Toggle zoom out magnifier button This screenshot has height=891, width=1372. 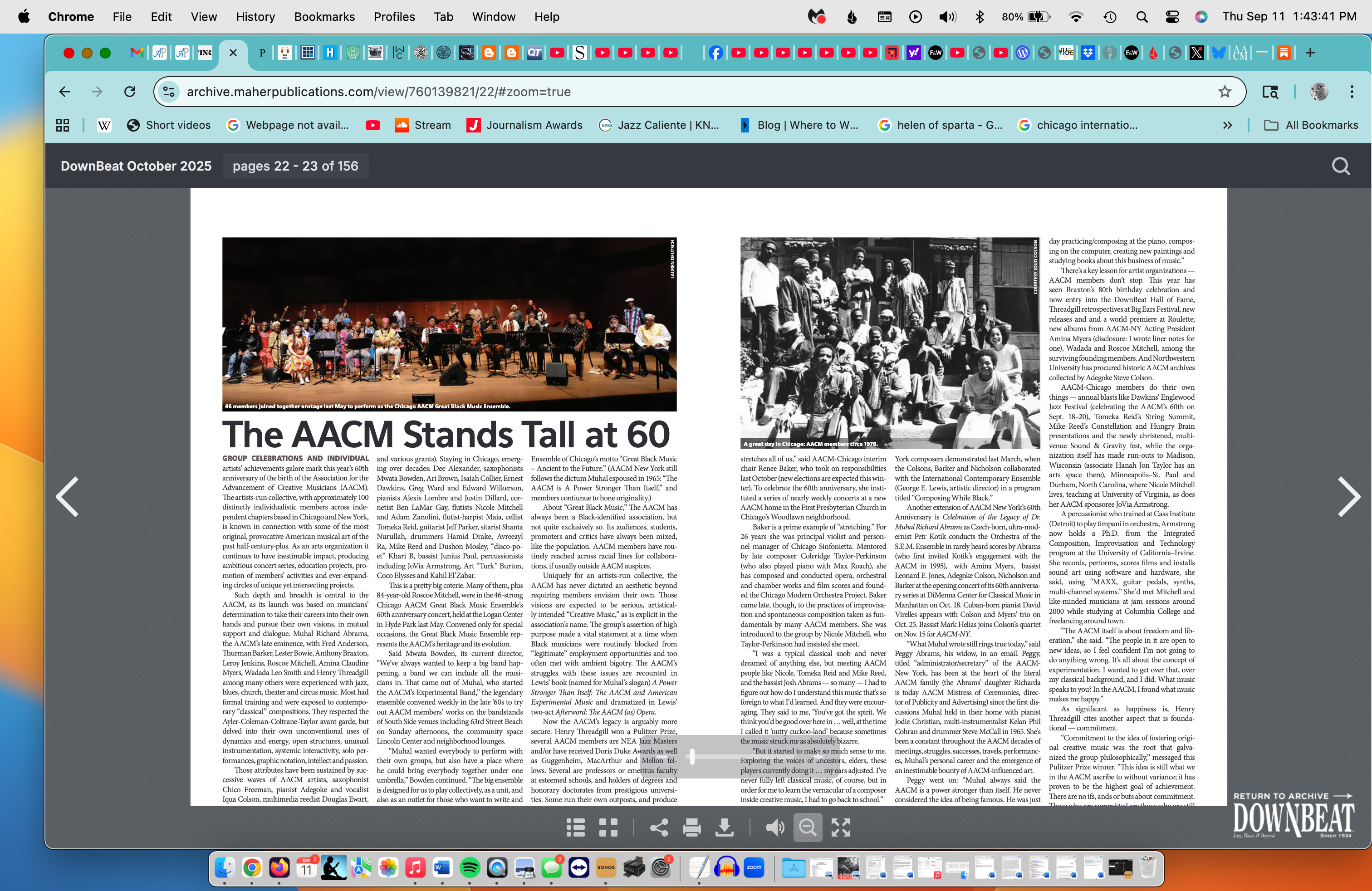pyautogui.click(x=808, y=827)
